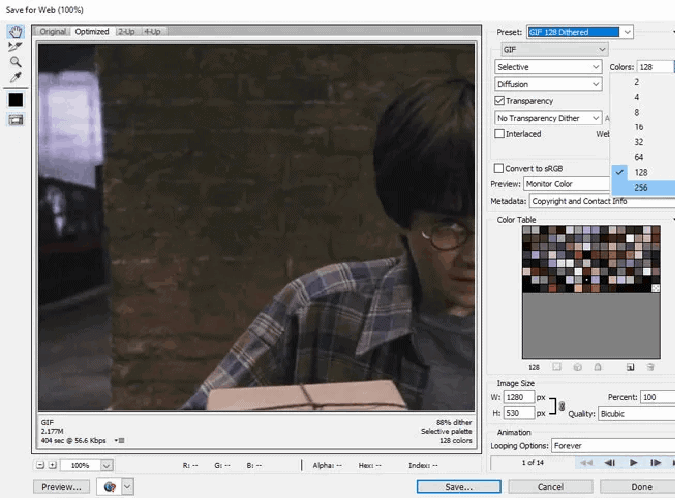This screenshot has height=500, width=675.
Task: Click the black eyedropper color swatch
Action: 15,100
